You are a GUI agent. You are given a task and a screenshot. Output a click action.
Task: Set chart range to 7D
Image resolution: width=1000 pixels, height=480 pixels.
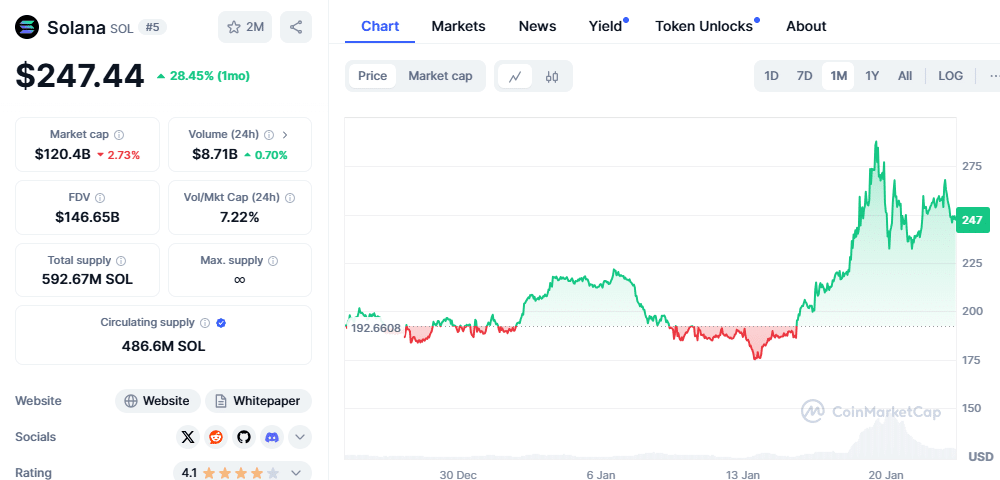(x=805, y=76)
